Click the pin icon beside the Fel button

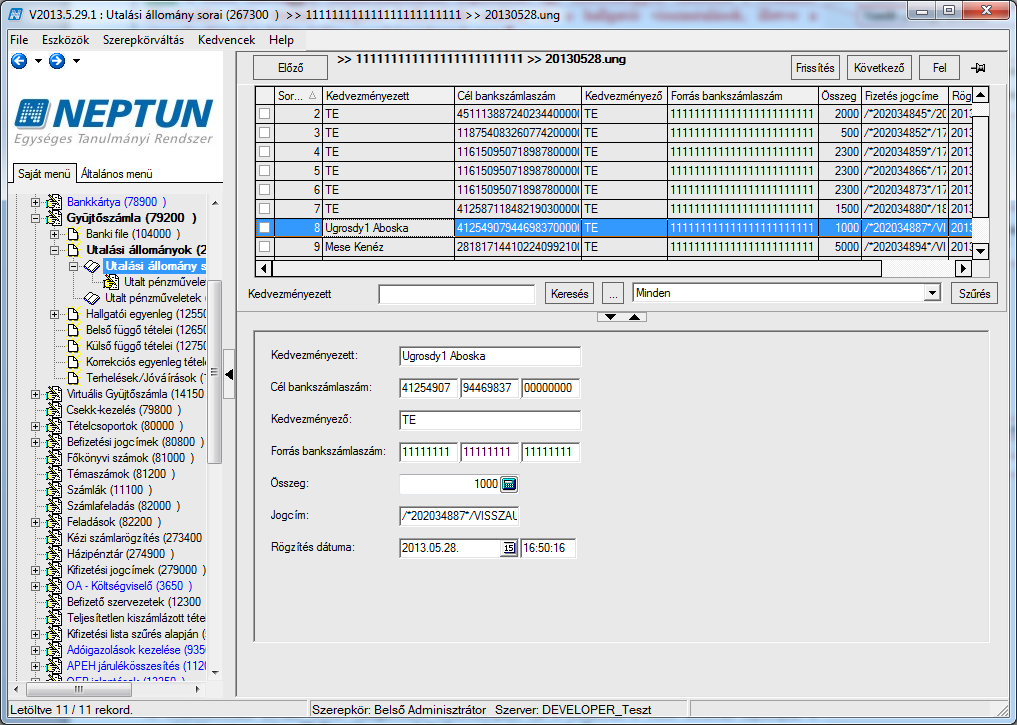point(978,67)
